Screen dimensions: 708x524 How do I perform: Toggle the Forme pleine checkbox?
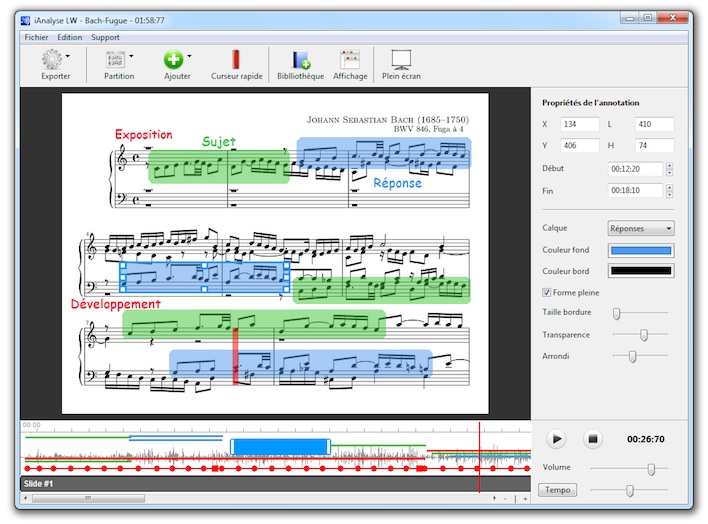coord(546,292)
